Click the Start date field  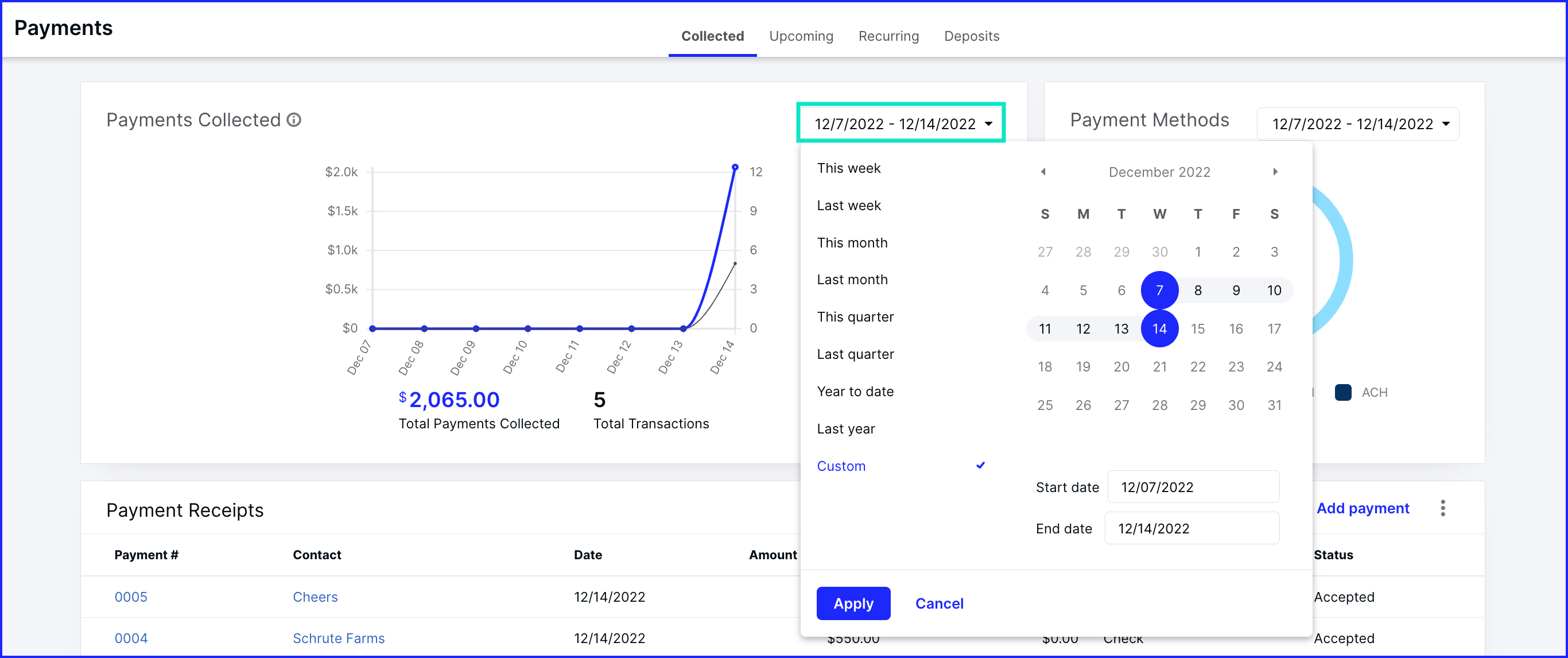tap(1193, 487)
